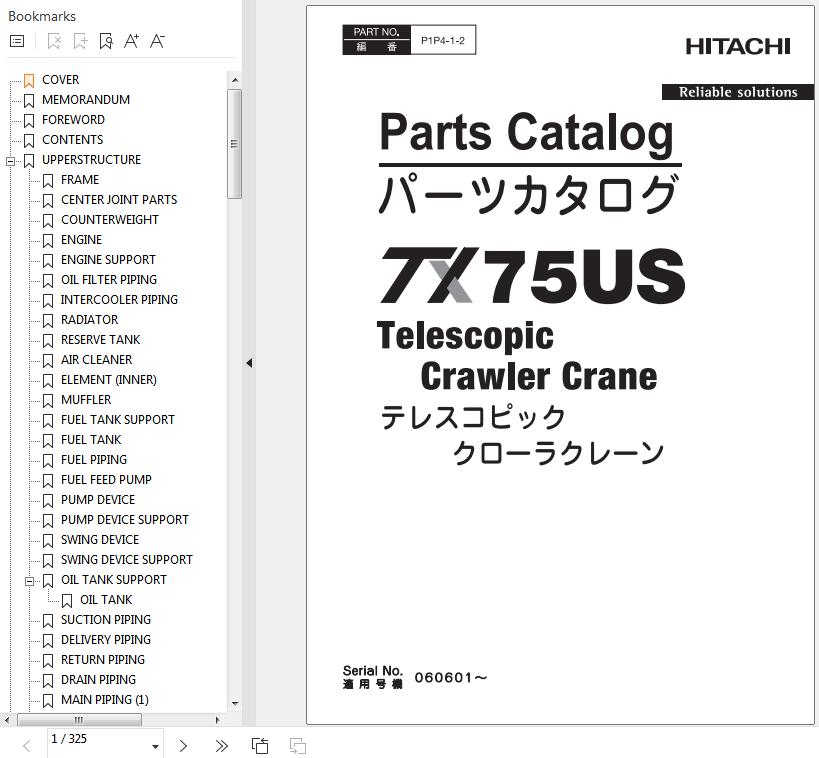This screenshot has height=758, width=819.
Task: Click the grayed page view icon
Action: click(298, 745)
